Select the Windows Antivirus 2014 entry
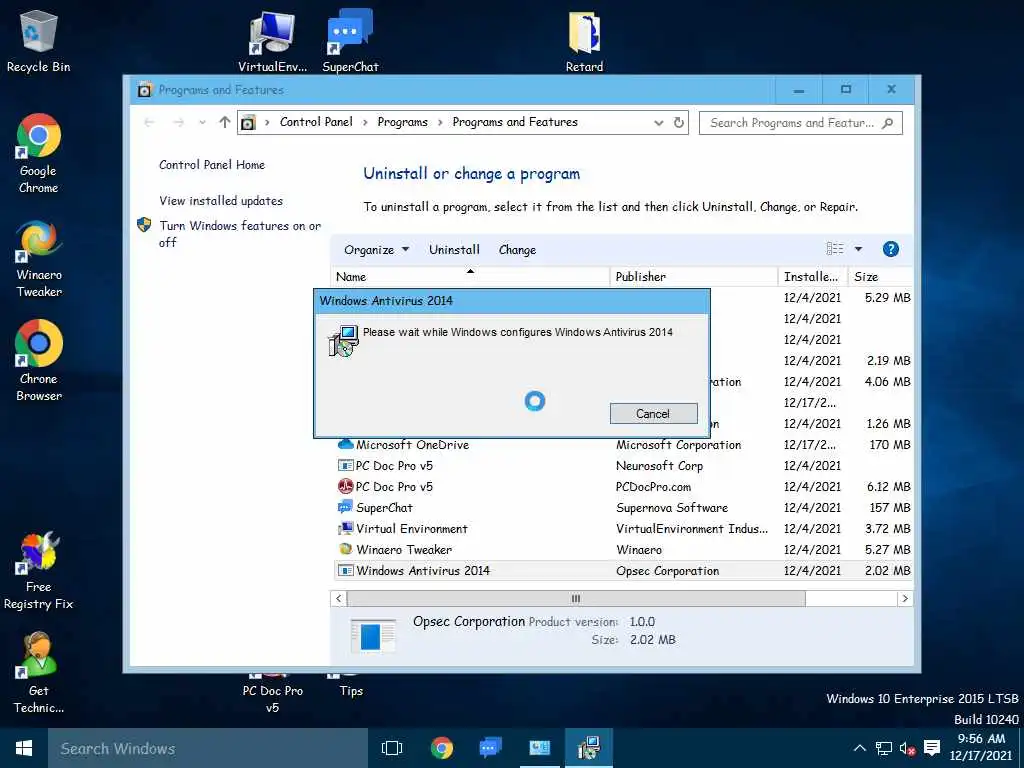This screenshot has width=1024, height=768. [623, 570]
